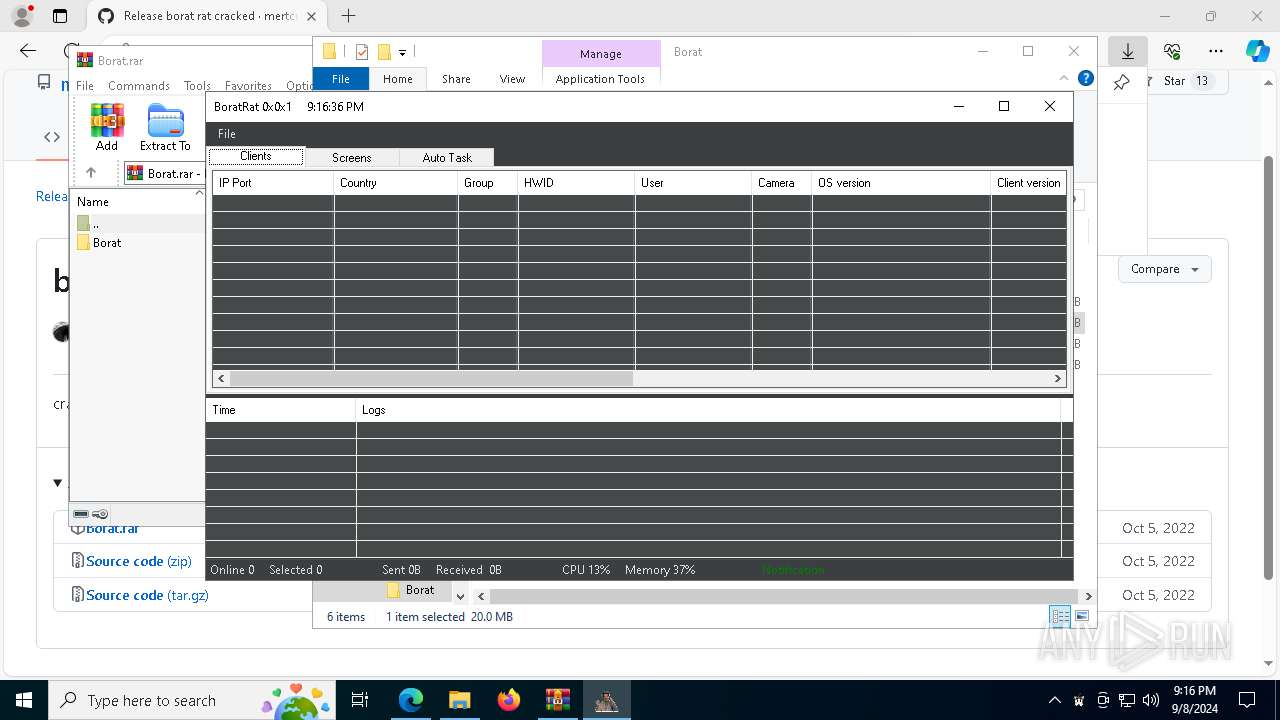Click the Edge profile avatar icon

coord(22,16)
